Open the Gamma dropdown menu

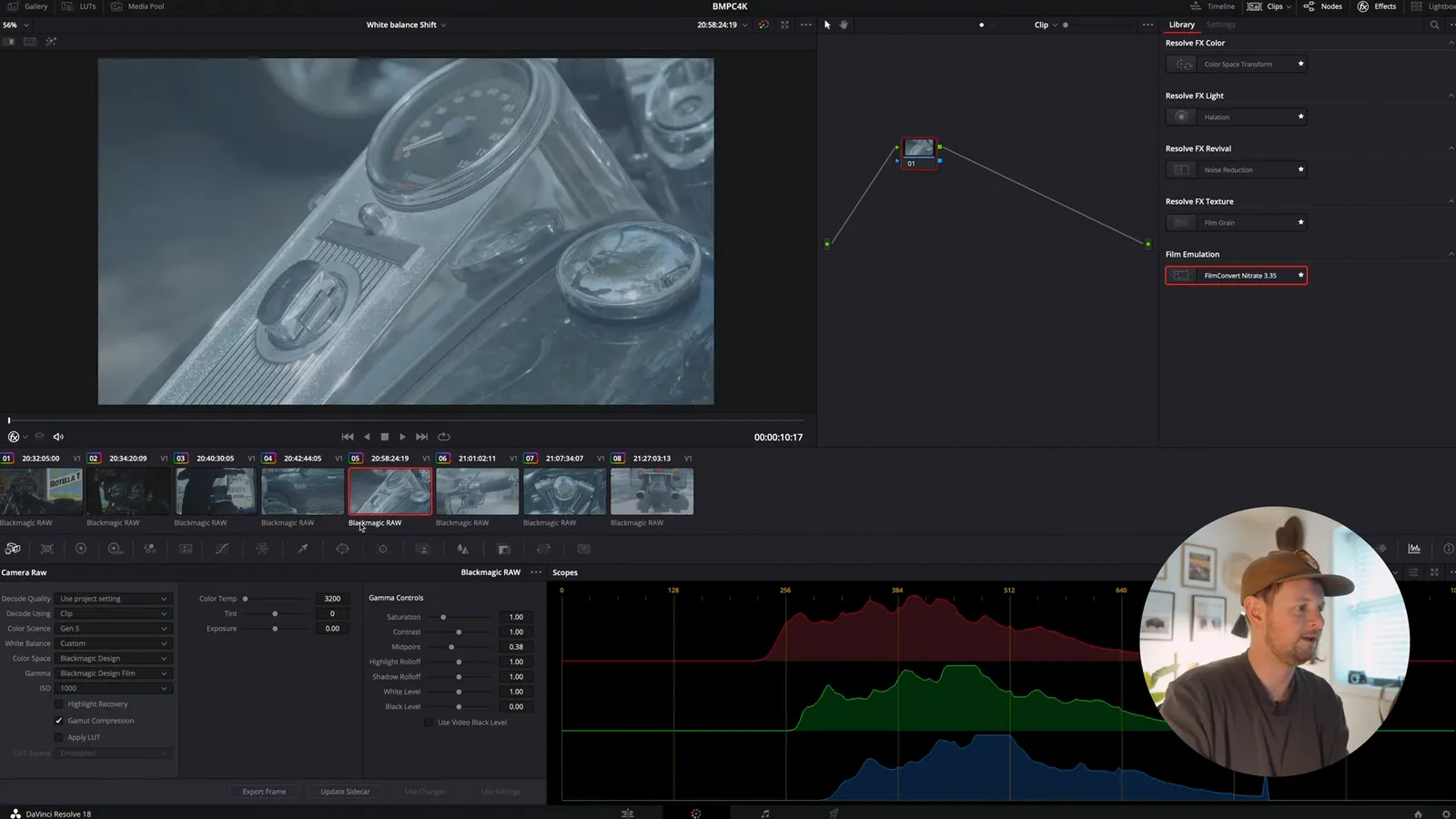coord(114,673)
